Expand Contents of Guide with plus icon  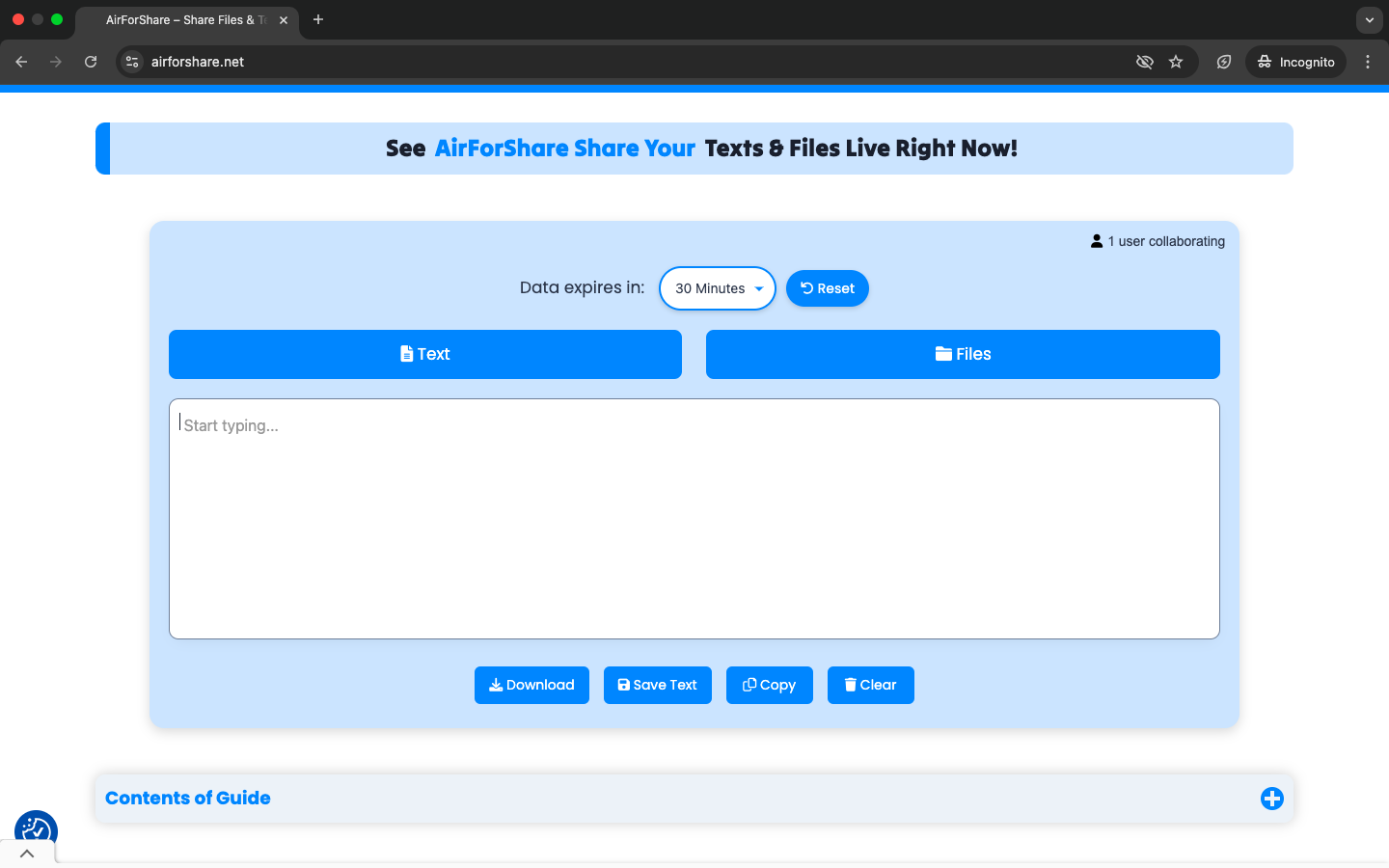pos(1272,799)
